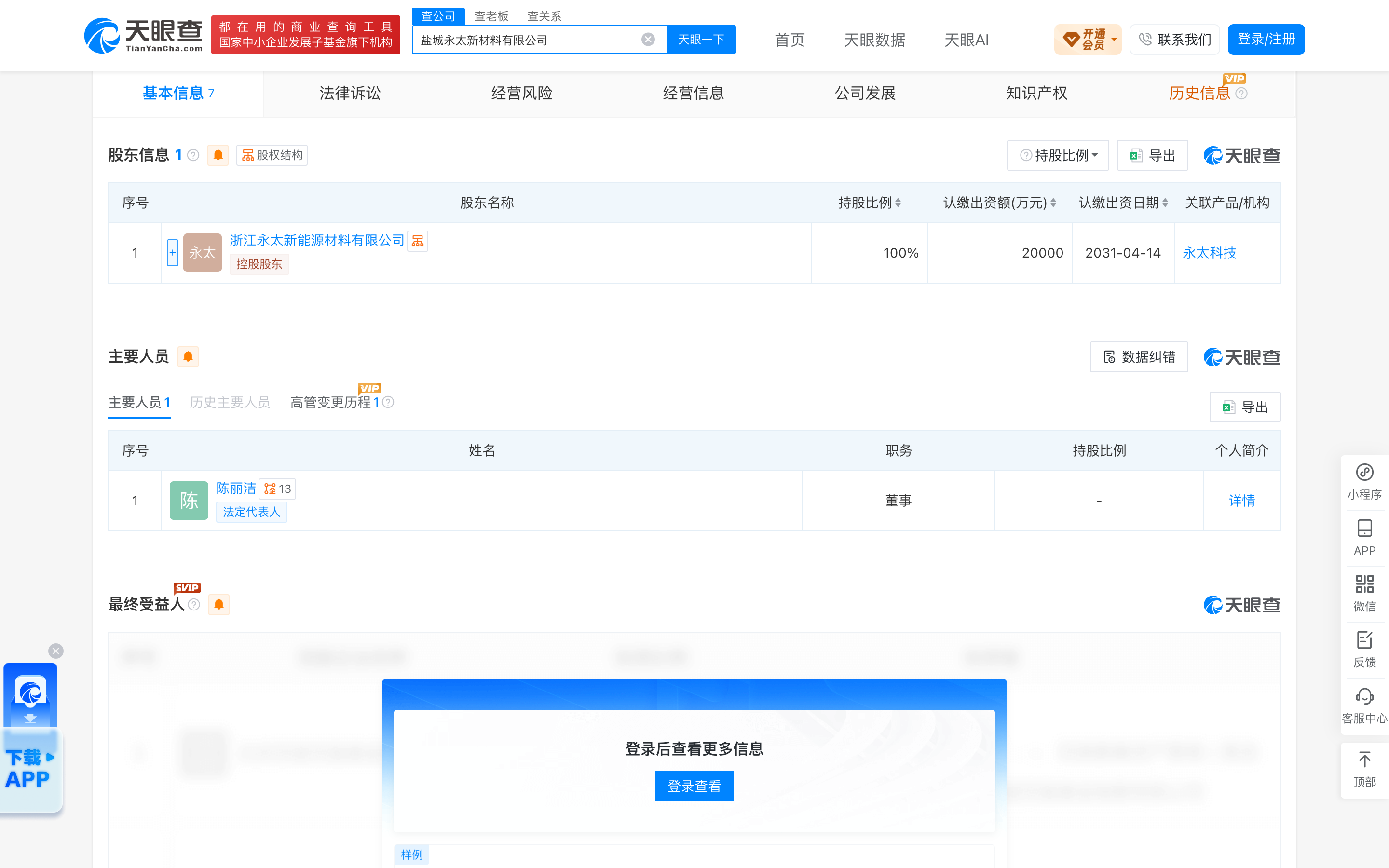Switch to 基本信息 tab
1389x868 pixels.
pos(178,94)
